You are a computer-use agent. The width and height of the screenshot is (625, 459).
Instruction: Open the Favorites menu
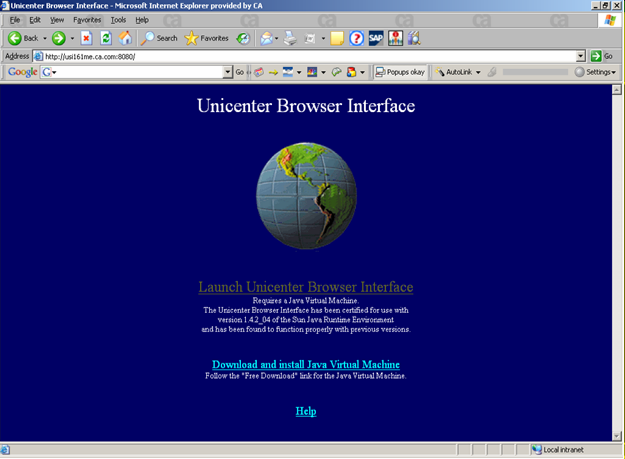click(87, 20)
